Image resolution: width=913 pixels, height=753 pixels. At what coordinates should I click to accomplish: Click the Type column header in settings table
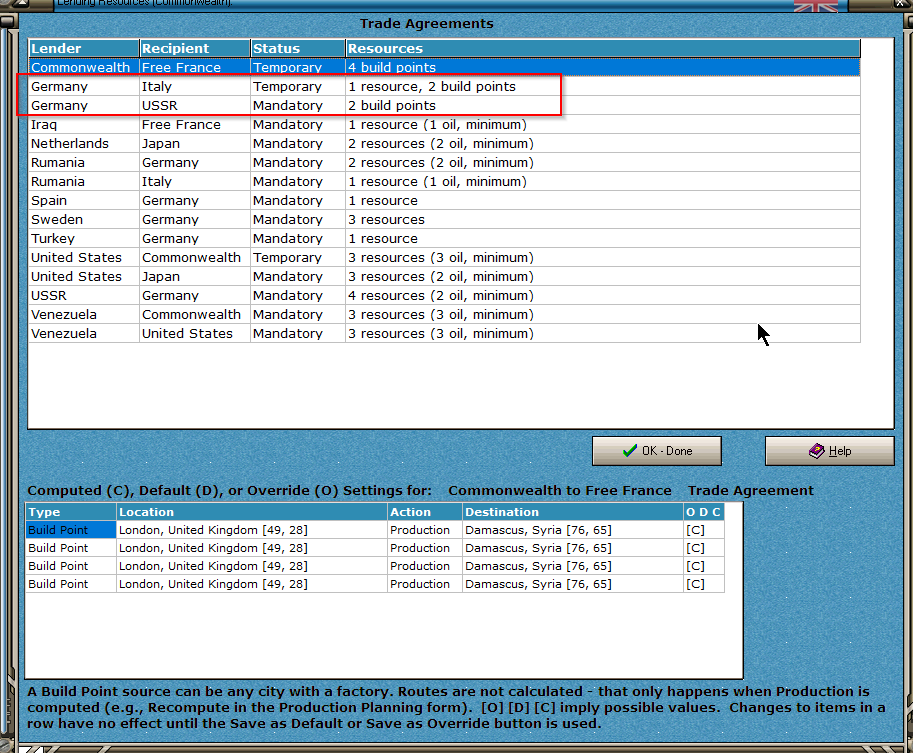click(71, 512)
